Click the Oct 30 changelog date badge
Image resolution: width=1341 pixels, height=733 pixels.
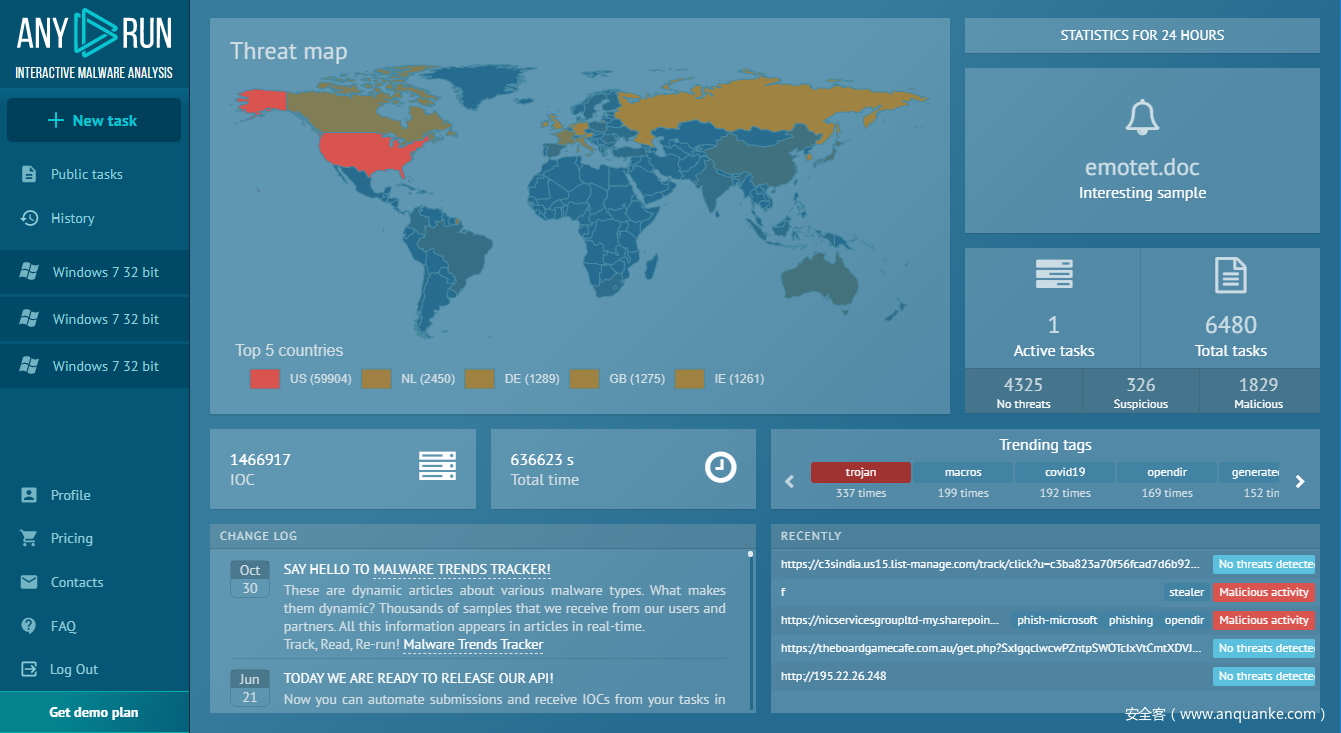tap(250, 579)
